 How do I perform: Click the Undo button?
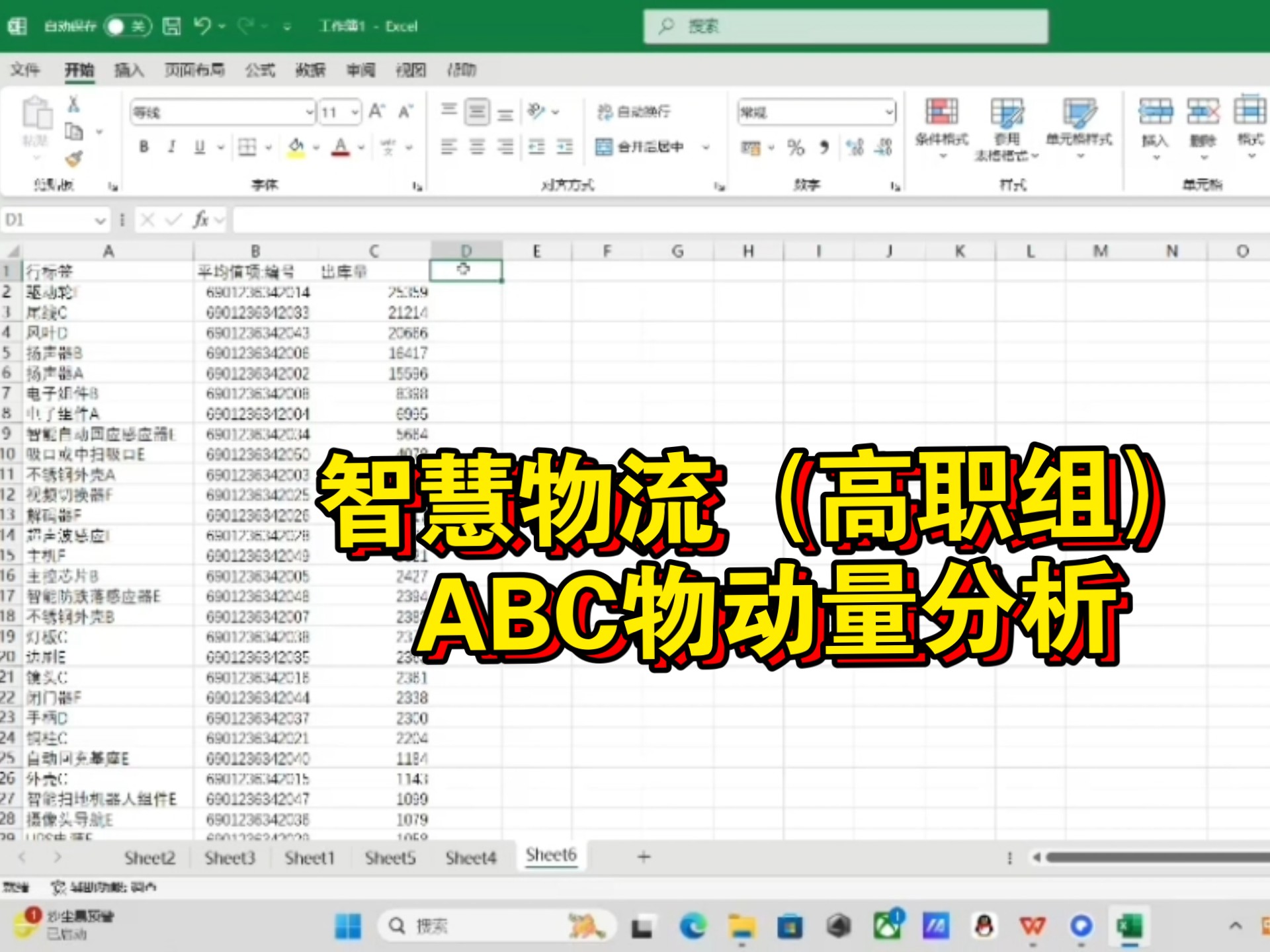pyautogui.click(x=202, y=24)
